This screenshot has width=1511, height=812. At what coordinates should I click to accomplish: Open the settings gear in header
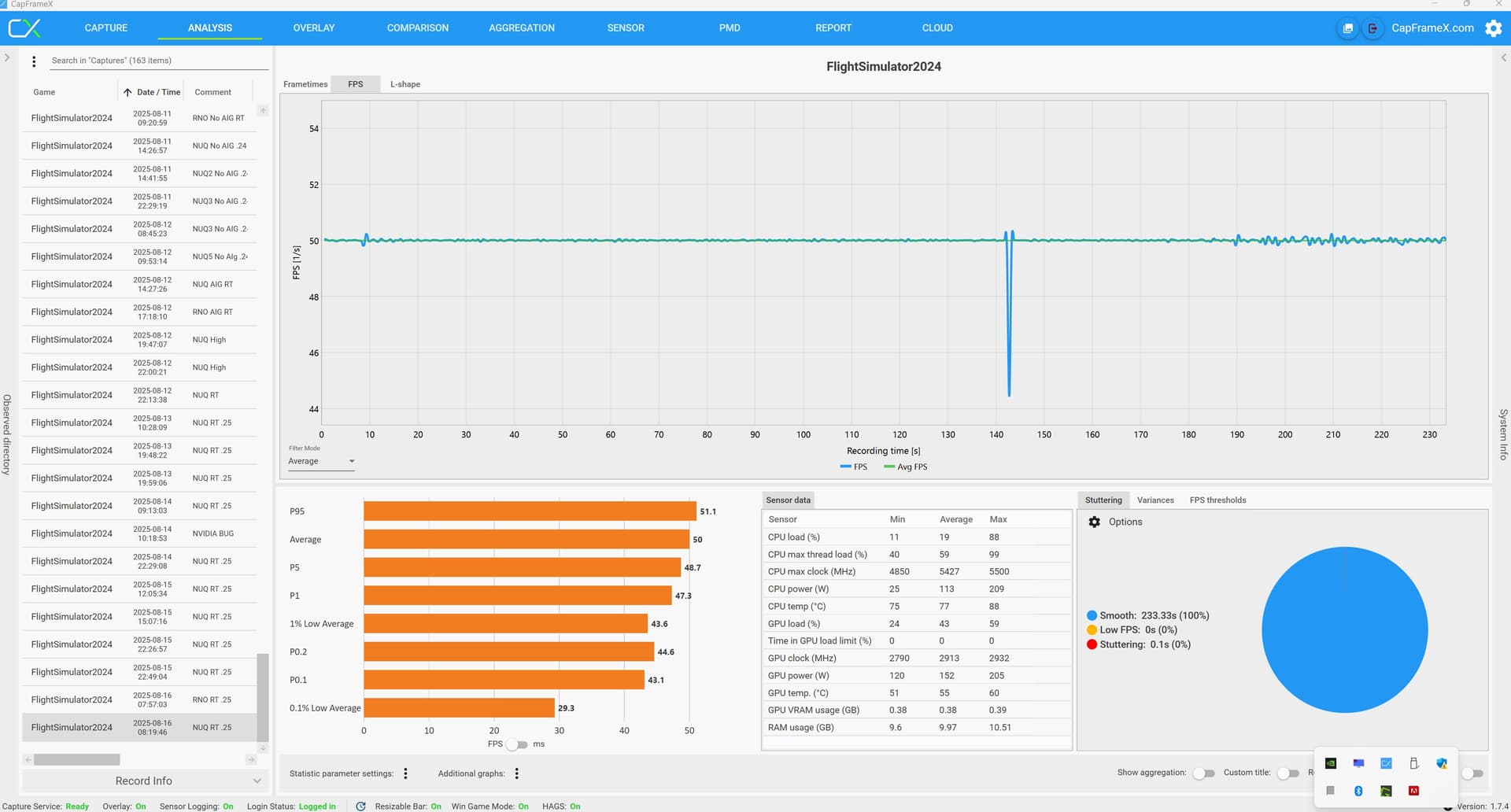[x=1493, y=28]
